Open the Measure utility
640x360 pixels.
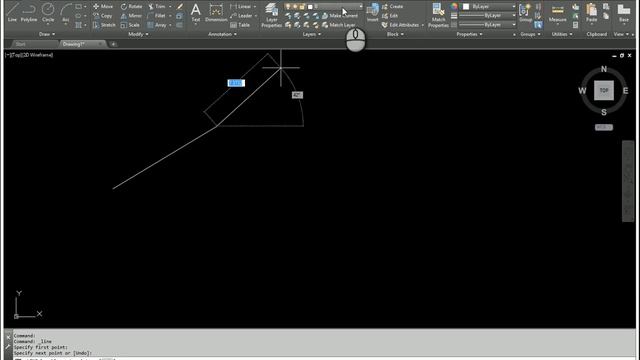[558, 12]
